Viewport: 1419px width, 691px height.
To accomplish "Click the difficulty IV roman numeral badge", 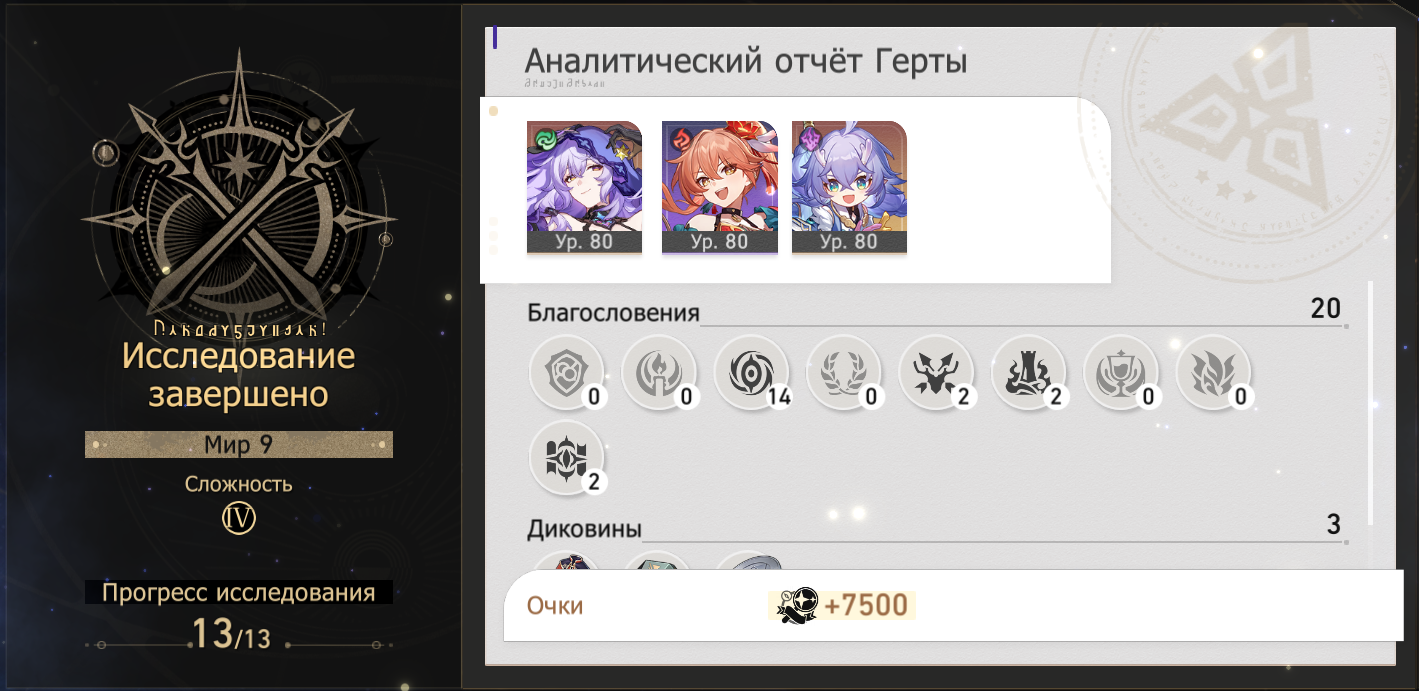I will [239, 518].
